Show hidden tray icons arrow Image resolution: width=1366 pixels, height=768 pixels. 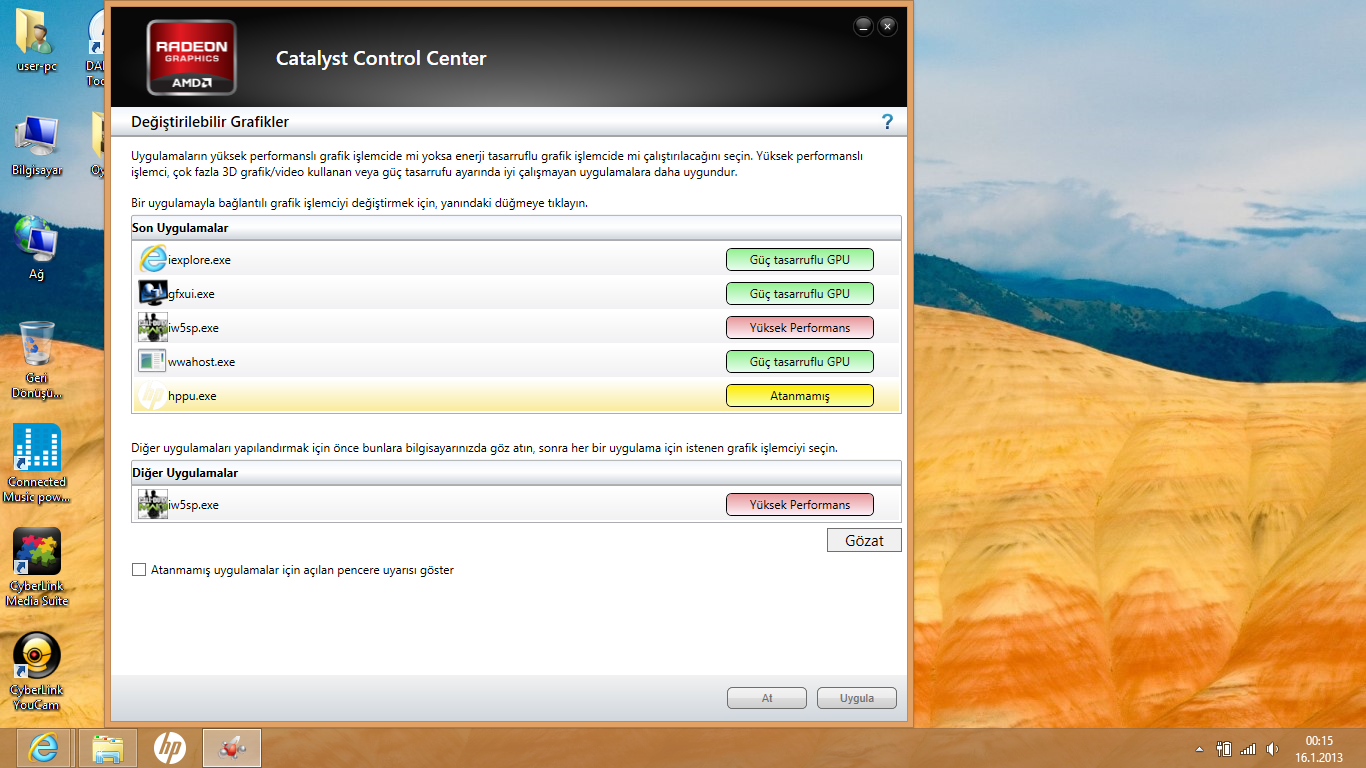point(1200,748)
